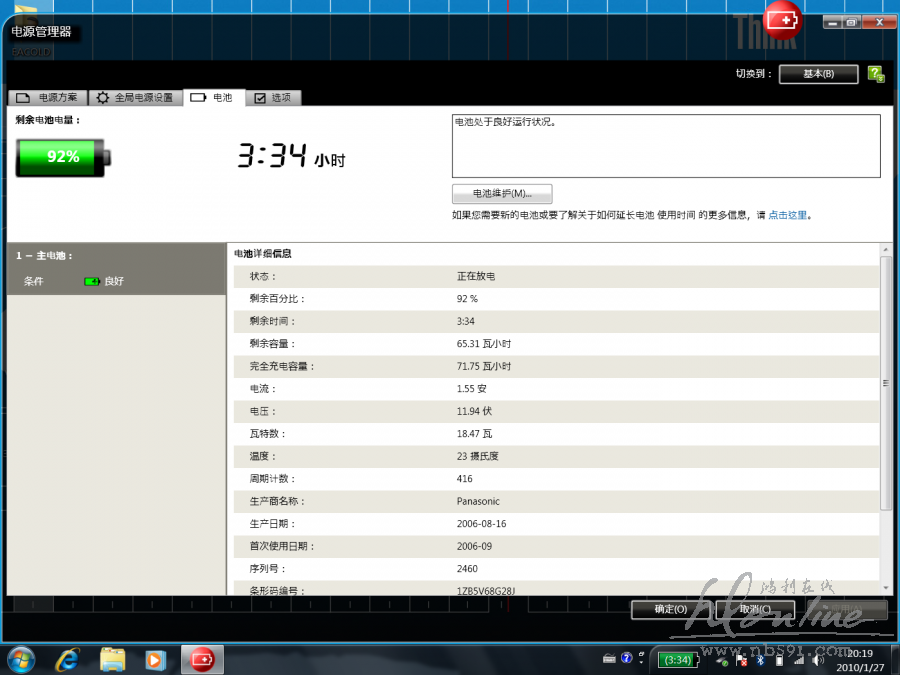
Task: Click the battery details scrollbar down arrow
Action: pos(885,587)
